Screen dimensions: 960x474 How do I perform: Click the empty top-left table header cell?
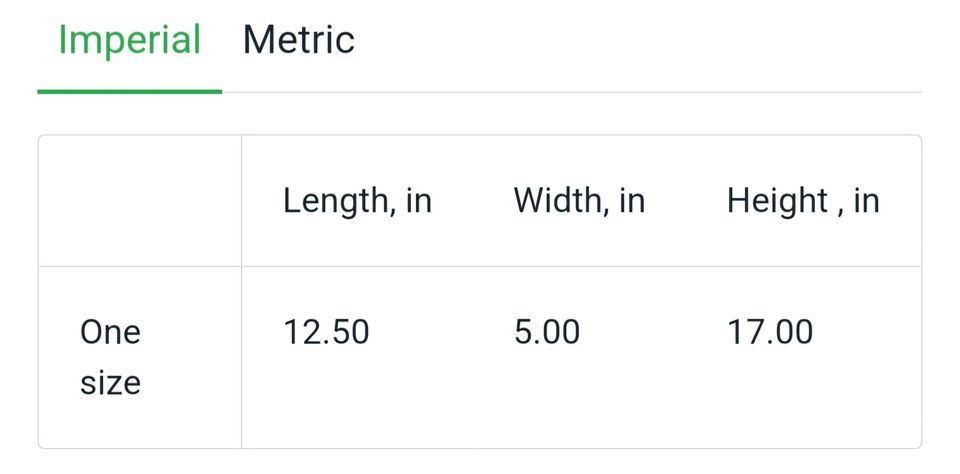(140, 201)
